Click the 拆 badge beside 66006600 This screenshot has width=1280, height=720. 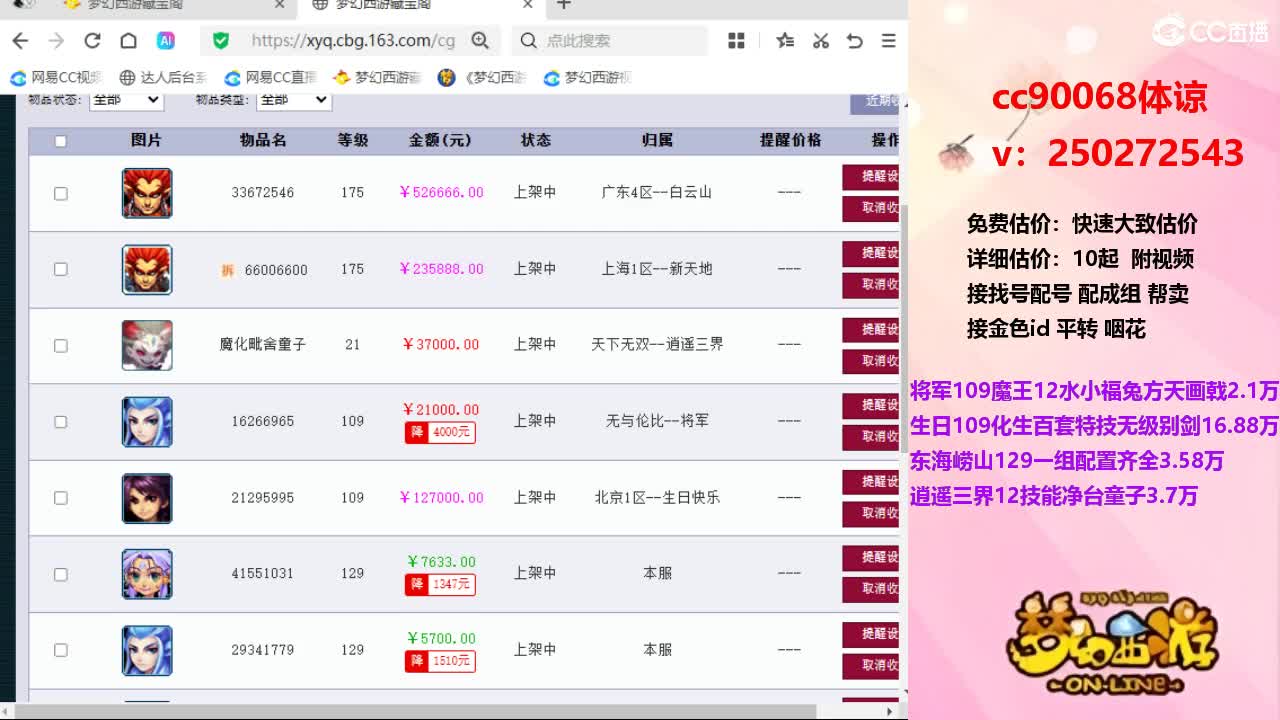click(x=227, y=270)
